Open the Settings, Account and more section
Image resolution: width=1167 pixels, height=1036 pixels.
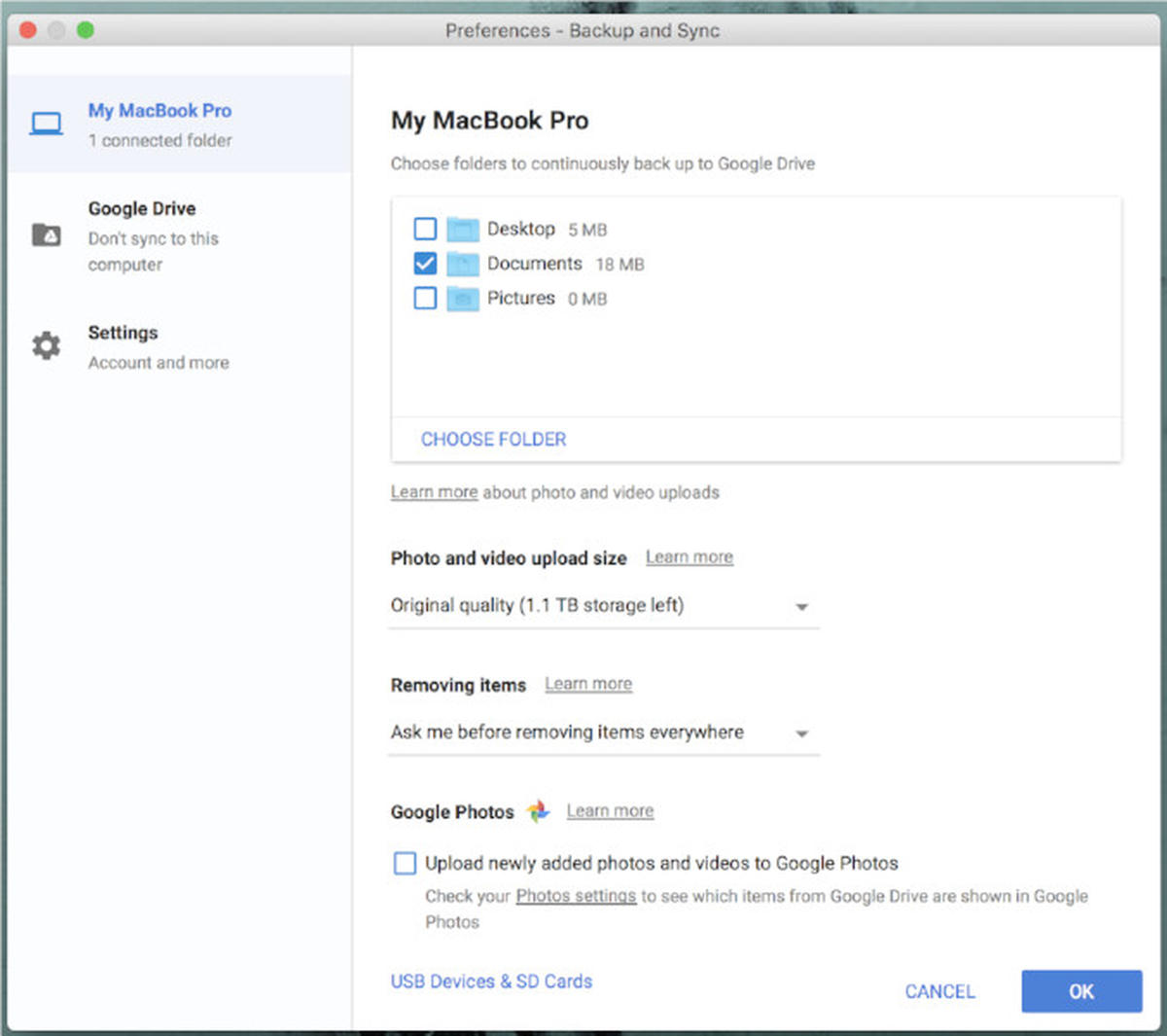click(124, 333)
